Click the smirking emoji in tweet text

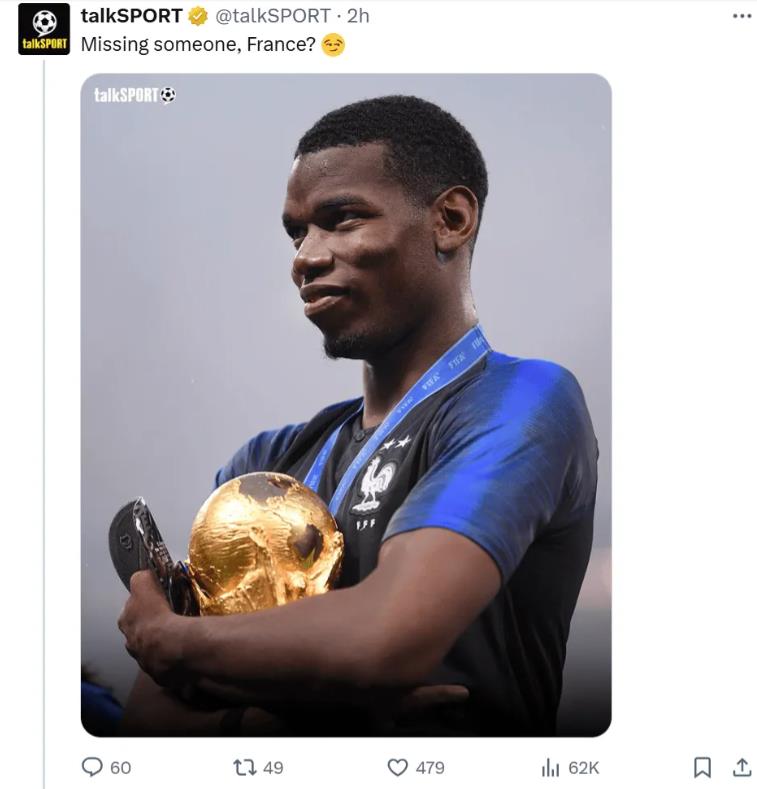point(333,45)
